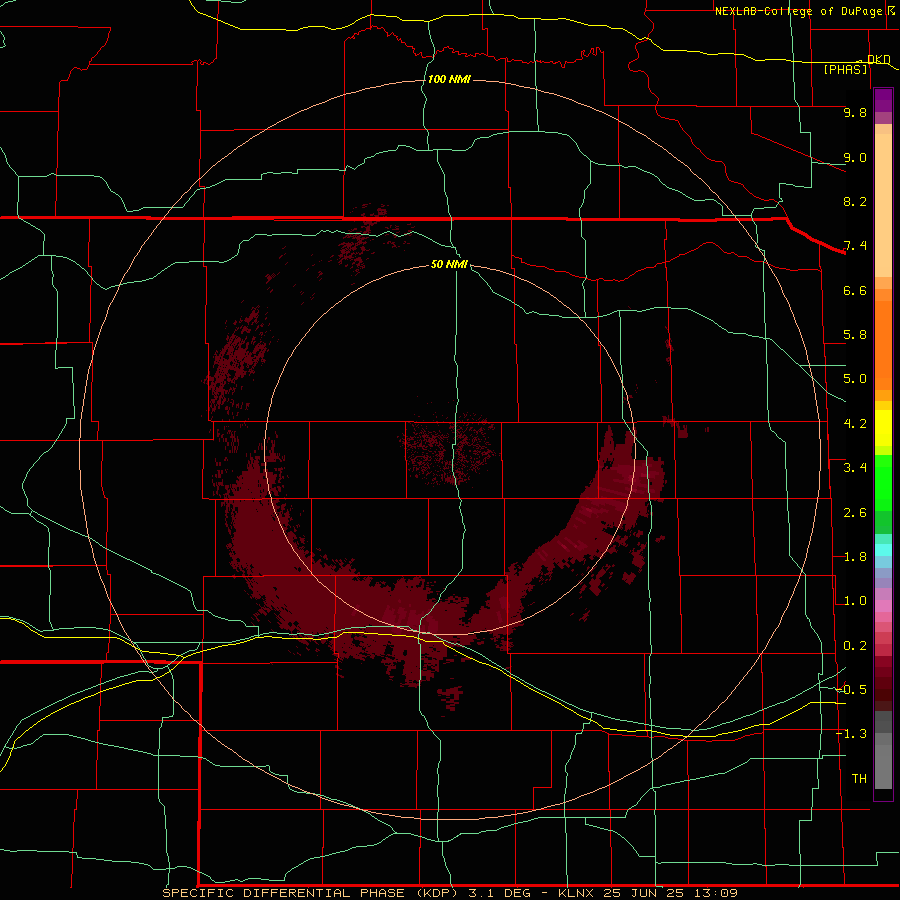
Task: Click the -1.3 value on the color scale
Action: (x=852, y=734)
